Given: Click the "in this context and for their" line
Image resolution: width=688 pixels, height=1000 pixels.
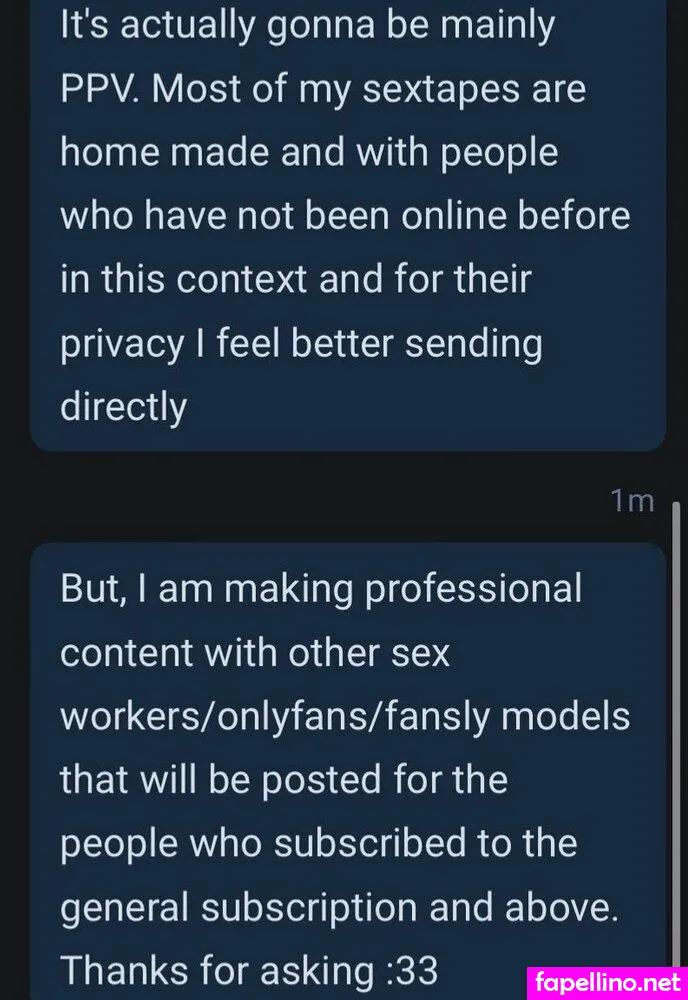Looking at the screenshot, I should tap(296, 280).
